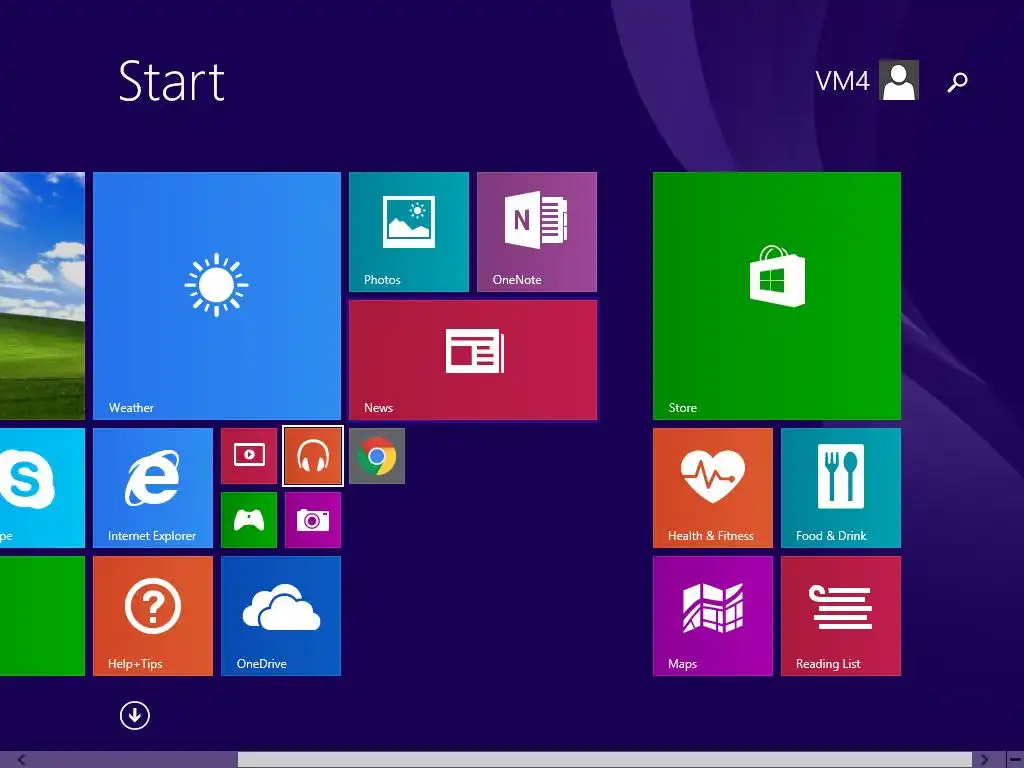Open the News tile
Screen dimensions: 1024x768
pos(473,360)
